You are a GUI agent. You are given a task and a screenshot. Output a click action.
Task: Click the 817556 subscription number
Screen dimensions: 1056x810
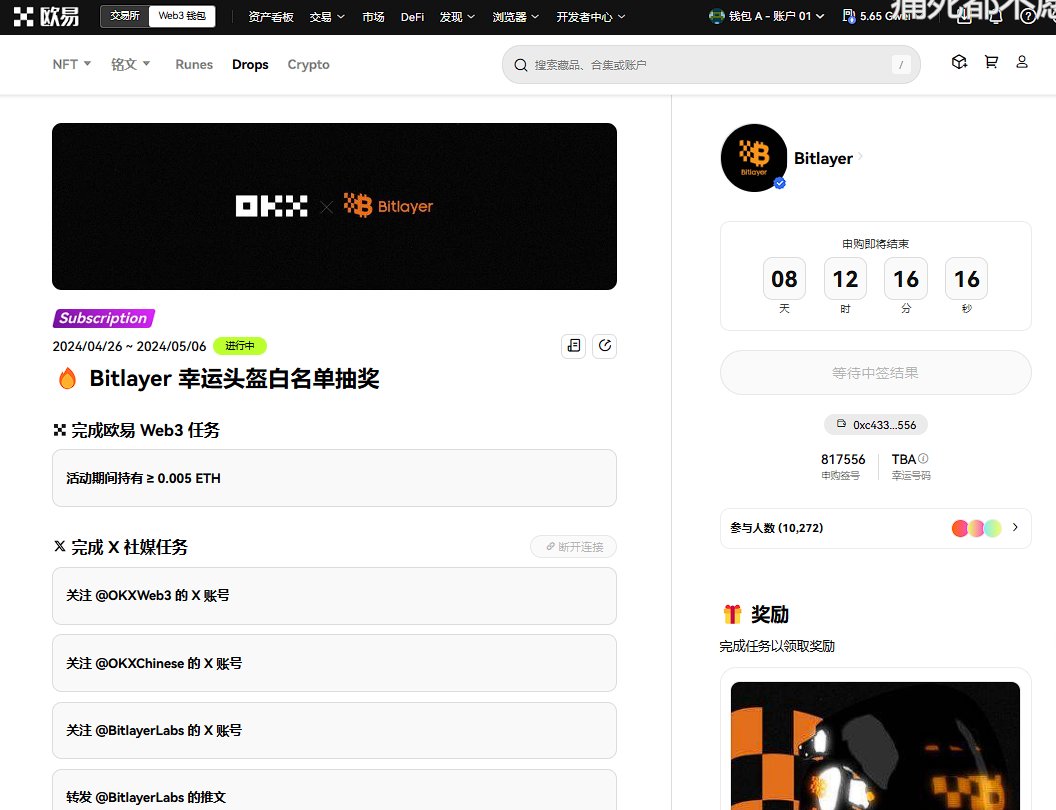tap(843, 459)
